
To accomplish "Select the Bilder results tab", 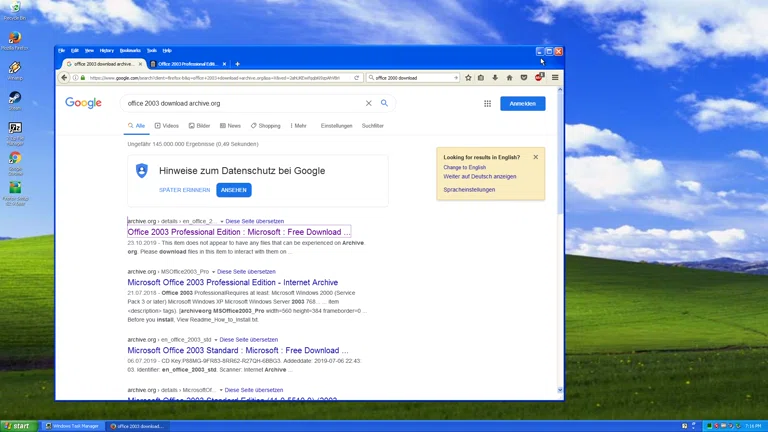I will coord(199,126).
